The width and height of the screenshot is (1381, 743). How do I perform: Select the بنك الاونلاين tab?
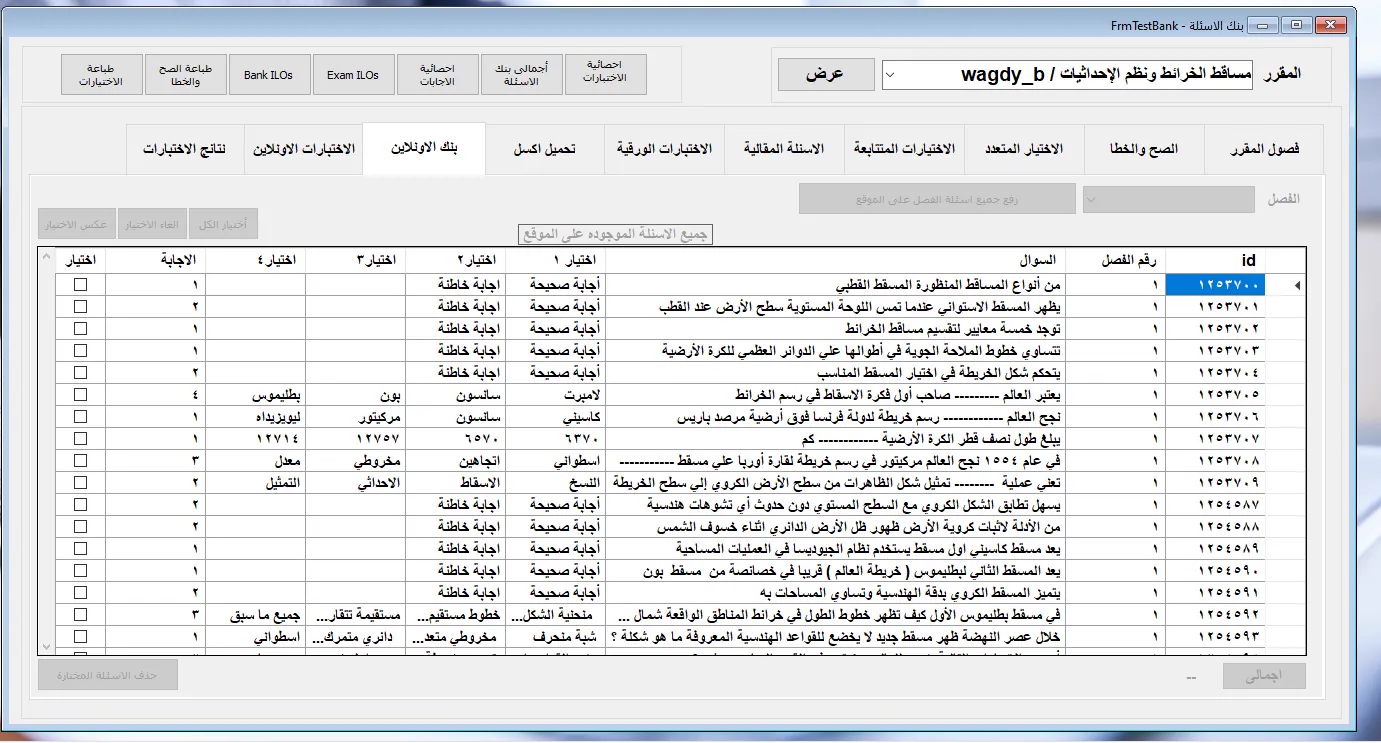pos(424,149)
